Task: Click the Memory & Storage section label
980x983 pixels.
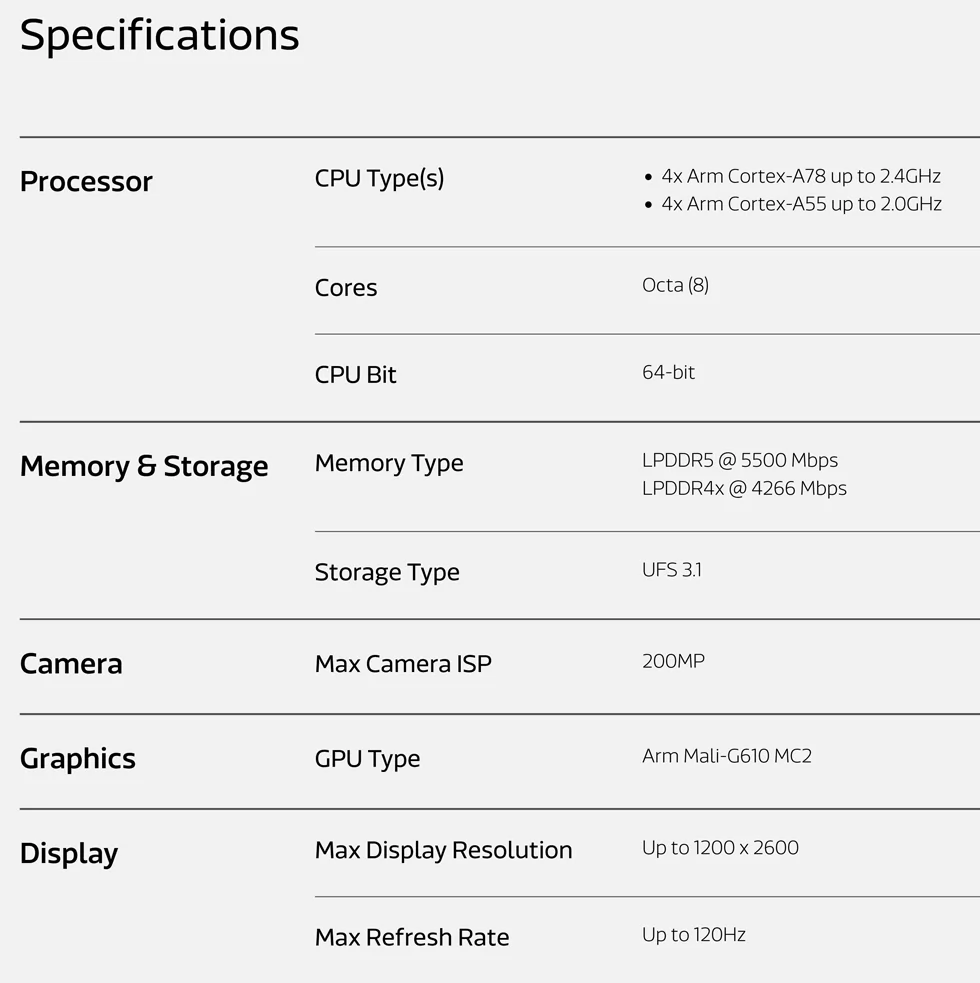Action: coord(144,467)
